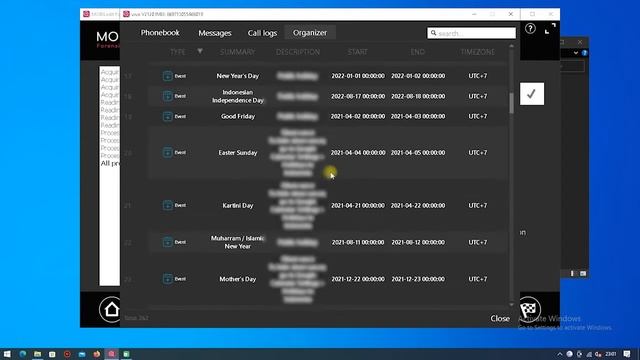
Task: Click the magnifier icon in the search box
Action: [433, 33]
